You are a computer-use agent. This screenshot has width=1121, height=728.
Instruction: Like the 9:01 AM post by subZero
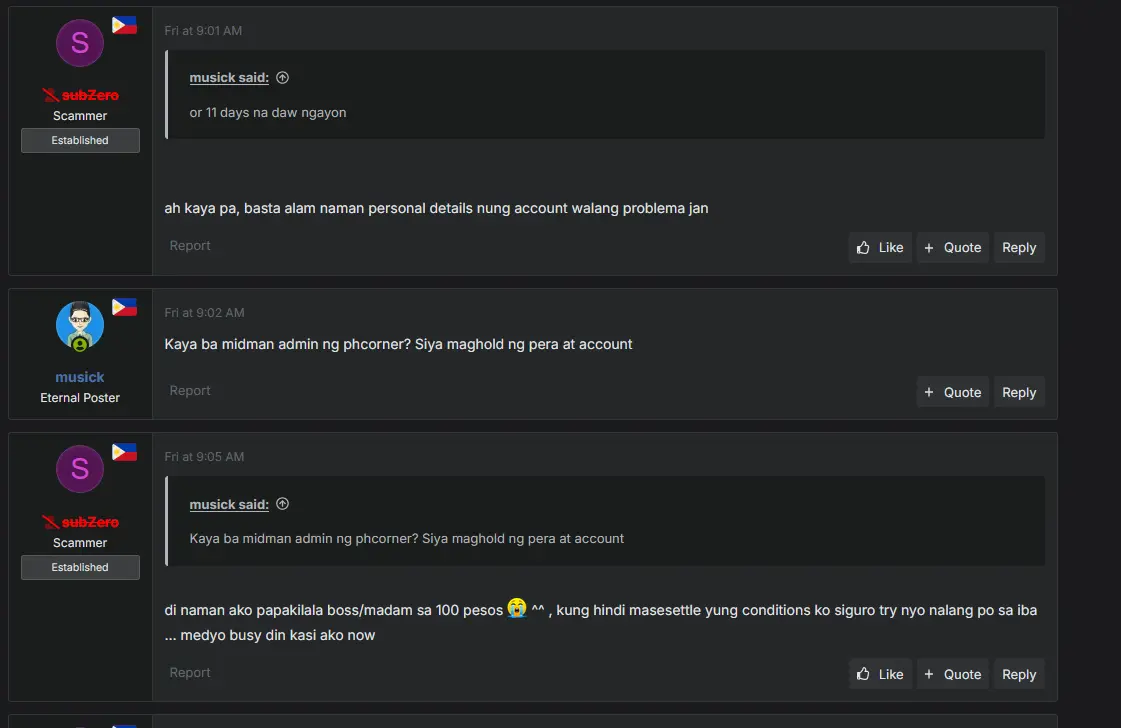(880, 247)
